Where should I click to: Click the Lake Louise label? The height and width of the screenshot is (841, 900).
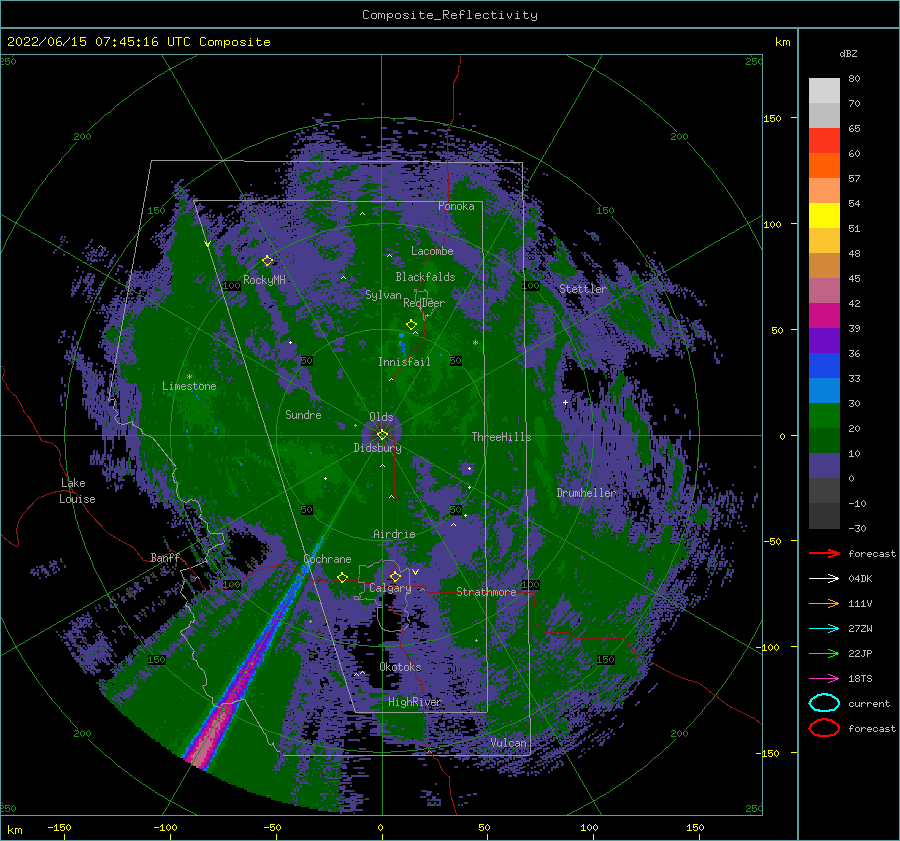point(77,491)
